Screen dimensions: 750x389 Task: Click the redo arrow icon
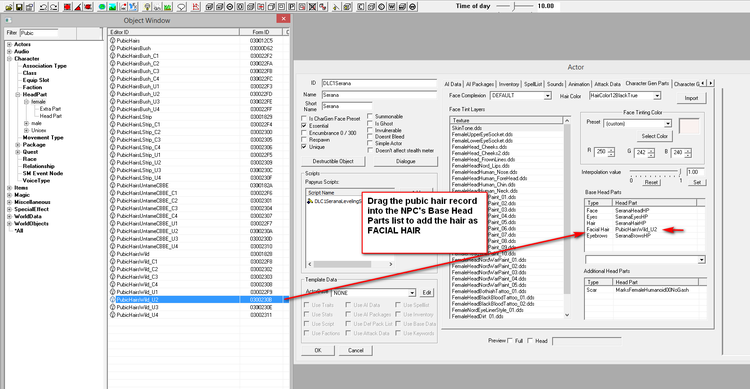54,7
